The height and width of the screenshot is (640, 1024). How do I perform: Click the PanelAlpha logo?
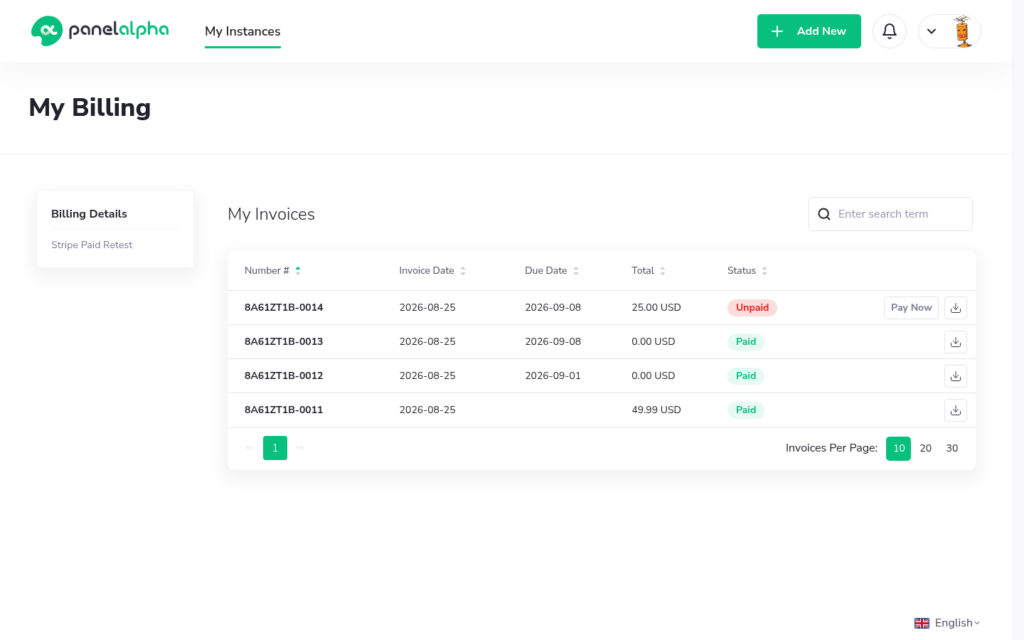click(100, 31)
